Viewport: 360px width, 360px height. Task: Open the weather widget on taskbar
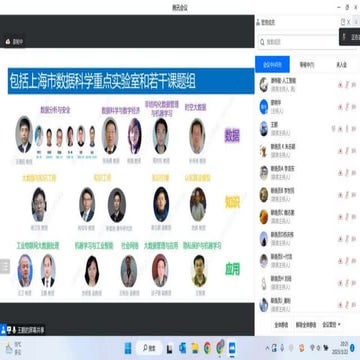[x=14, y=348]
